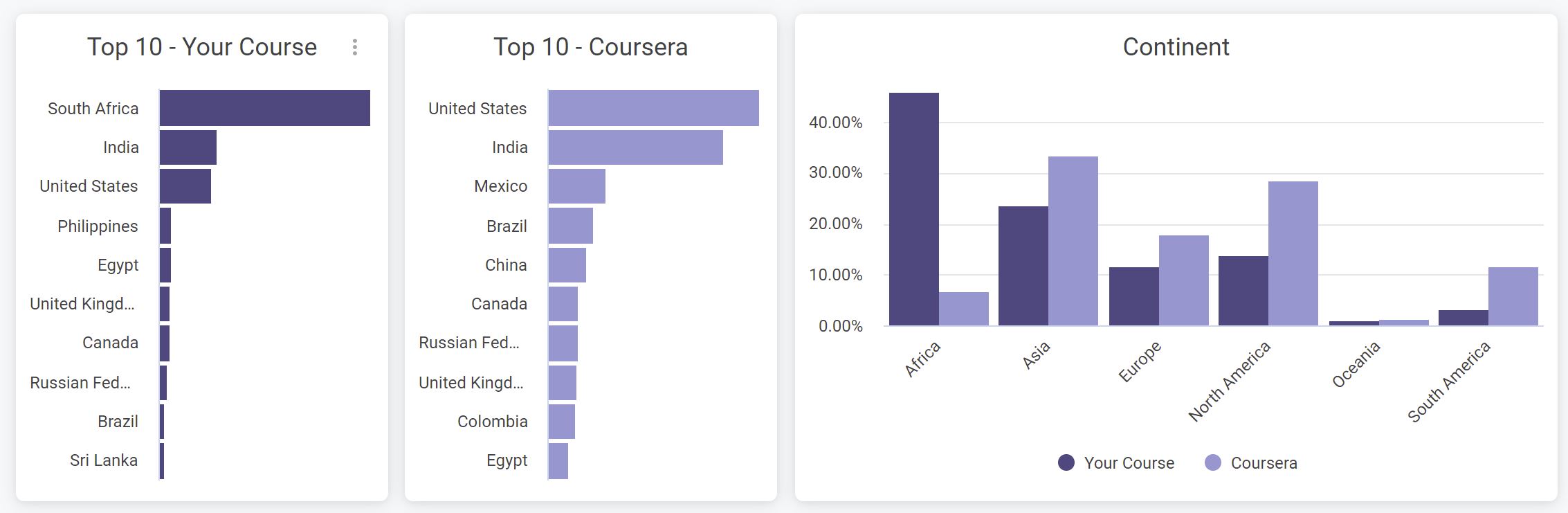
Task: Click the India bar in Your Course
Action: click(188, 147)
